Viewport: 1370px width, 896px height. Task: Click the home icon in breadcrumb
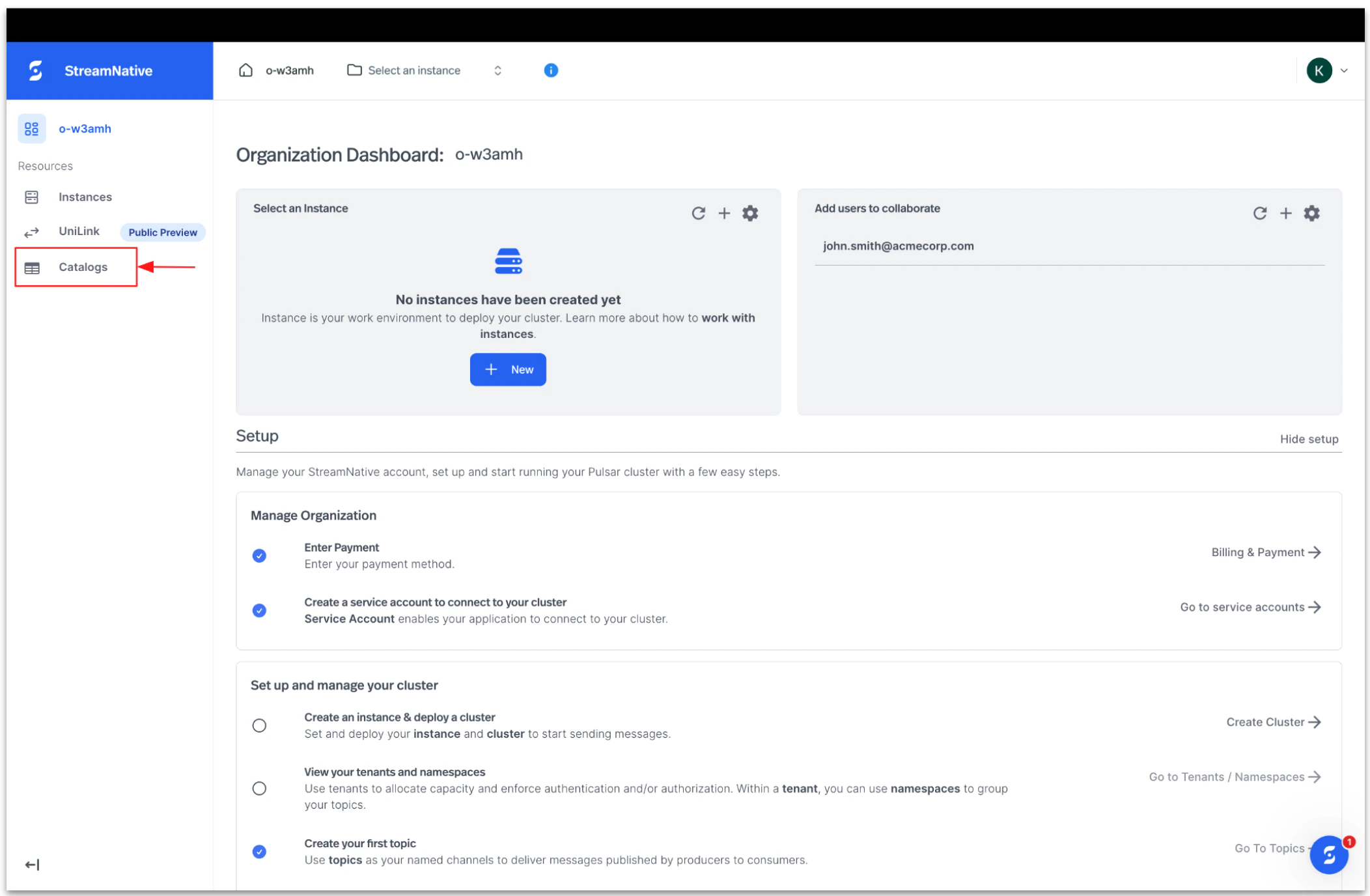point(245,70)
